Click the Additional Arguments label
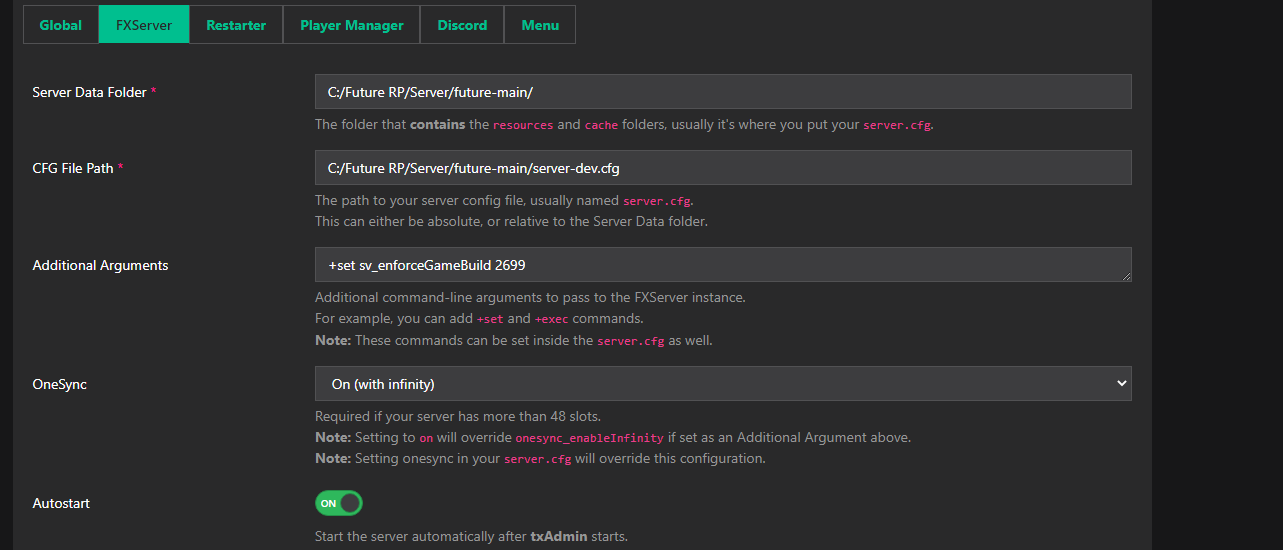Screen dimensions: 1283x550 point(100,265)
